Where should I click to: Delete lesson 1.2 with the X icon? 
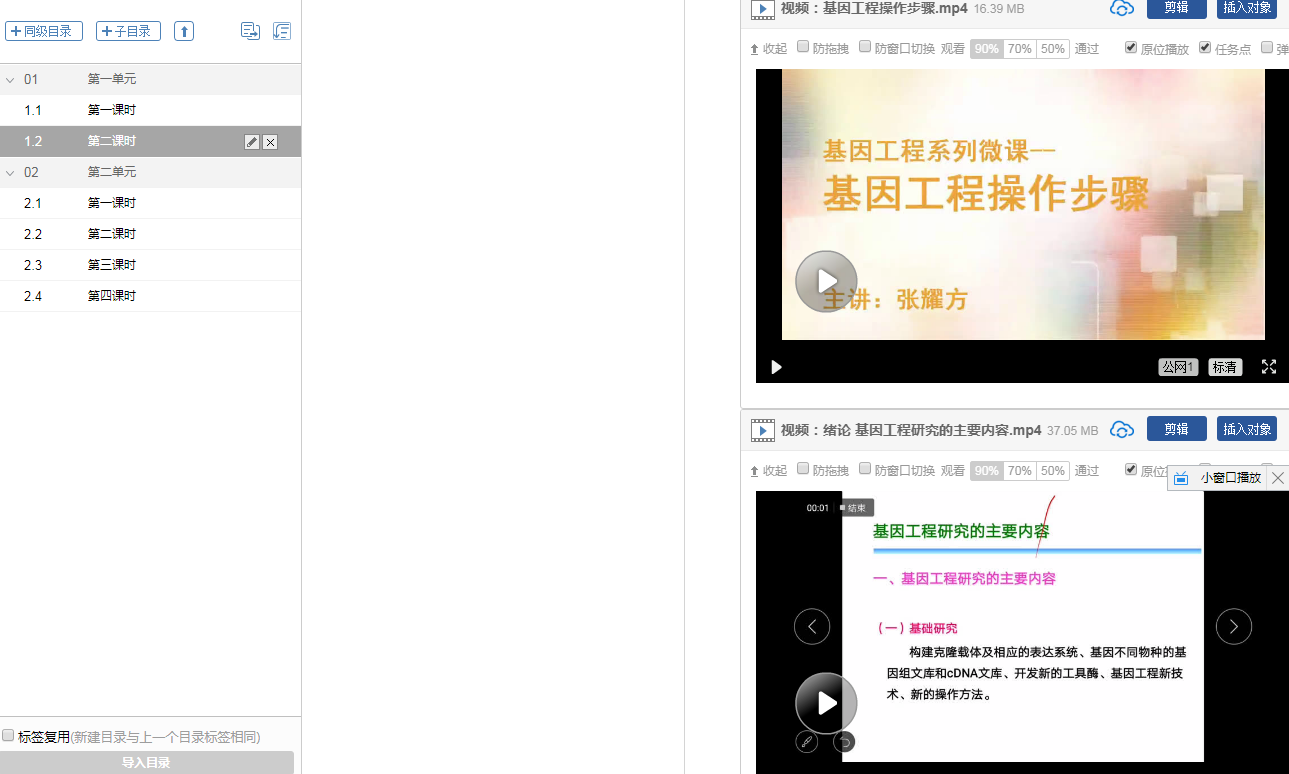click(270, 142)
